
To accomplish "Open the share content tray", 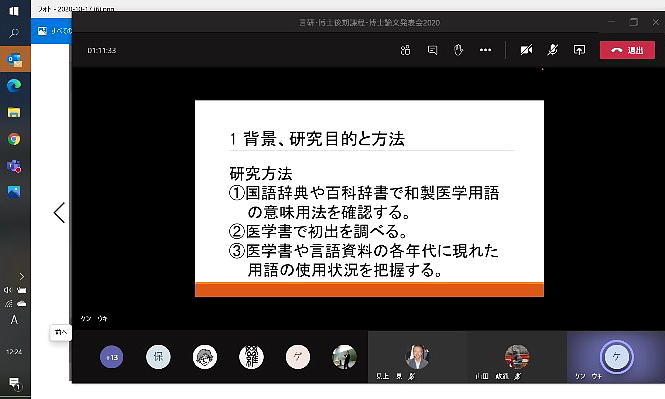I will click(579, 50).
